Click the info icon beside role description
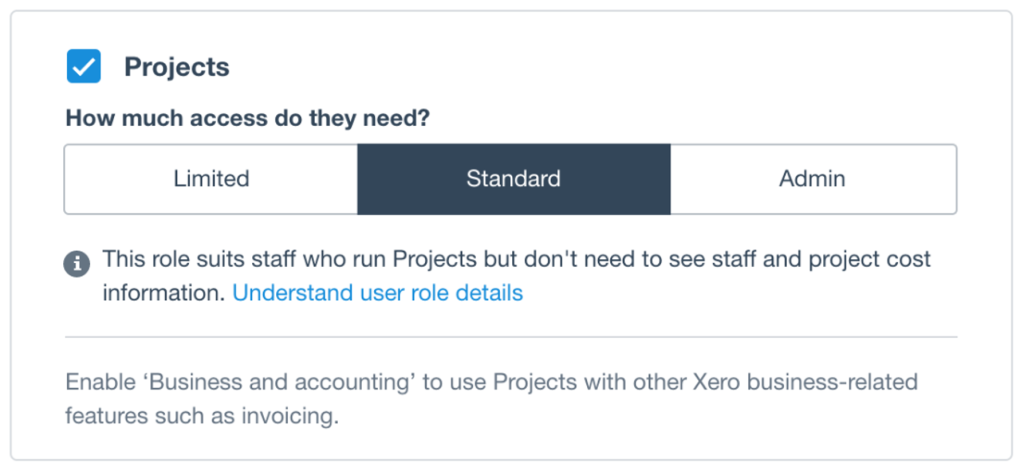Screen dimensions: 1024x471 tap(76, 264)
